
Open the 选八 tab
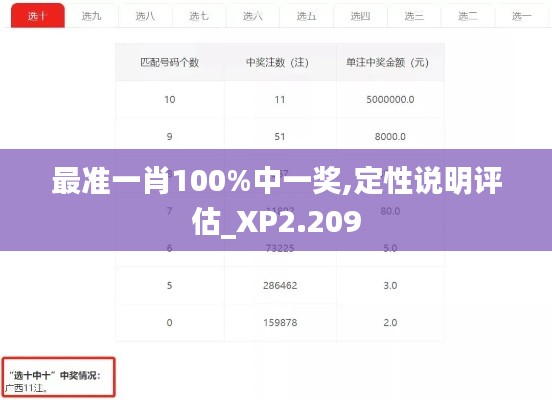click(x=145, y=15)
